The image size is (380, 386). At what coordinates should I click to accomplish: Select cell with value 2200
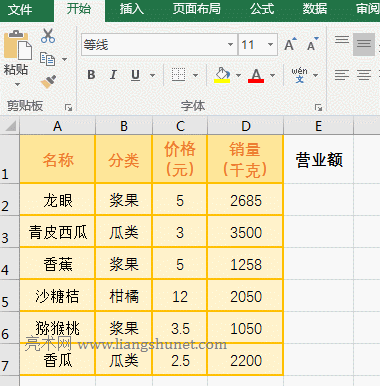coord(246,360)
